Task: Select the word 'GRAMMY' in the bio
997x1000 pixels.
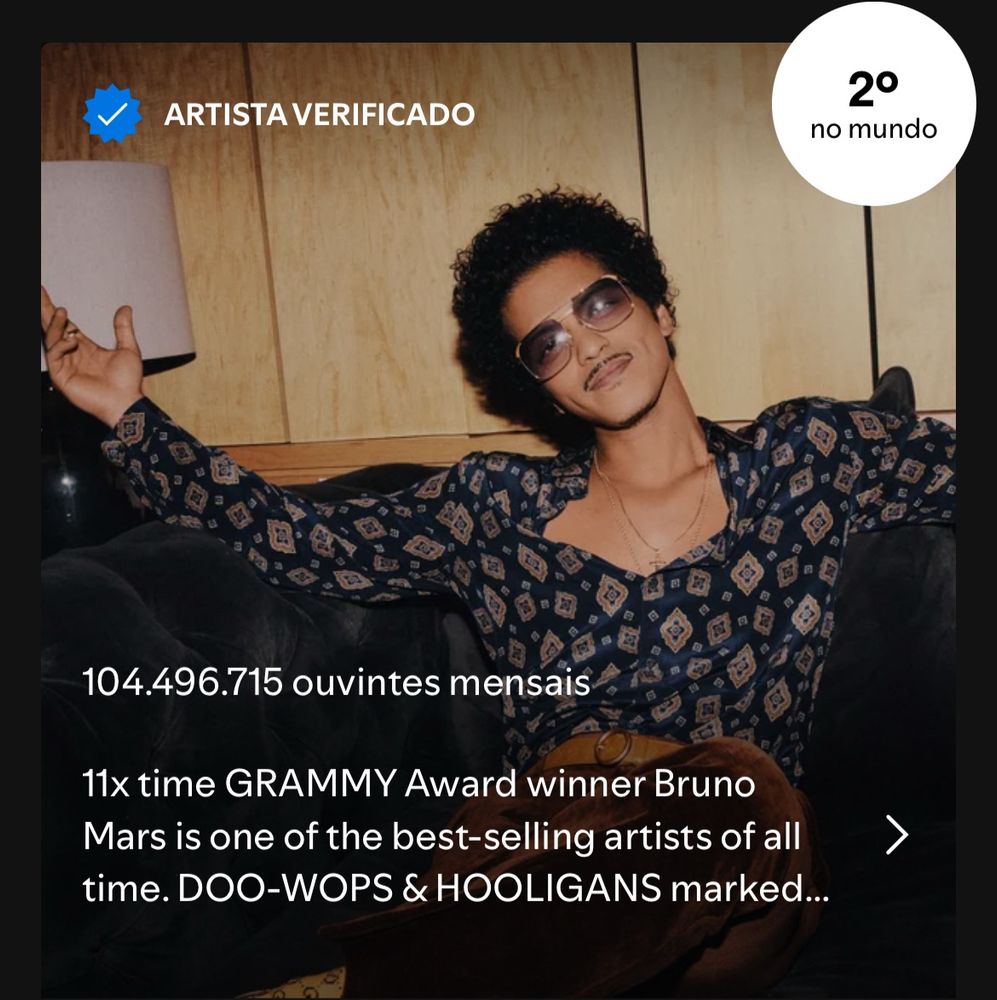Action: tap(310, 784)
